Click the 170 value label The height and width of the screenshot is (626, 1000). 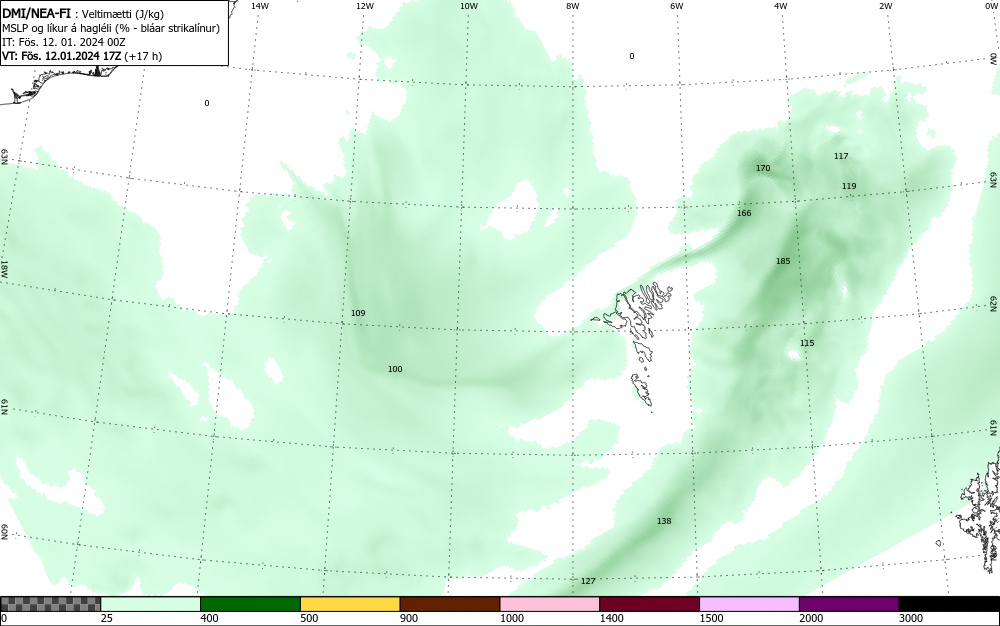pos(763,168)
